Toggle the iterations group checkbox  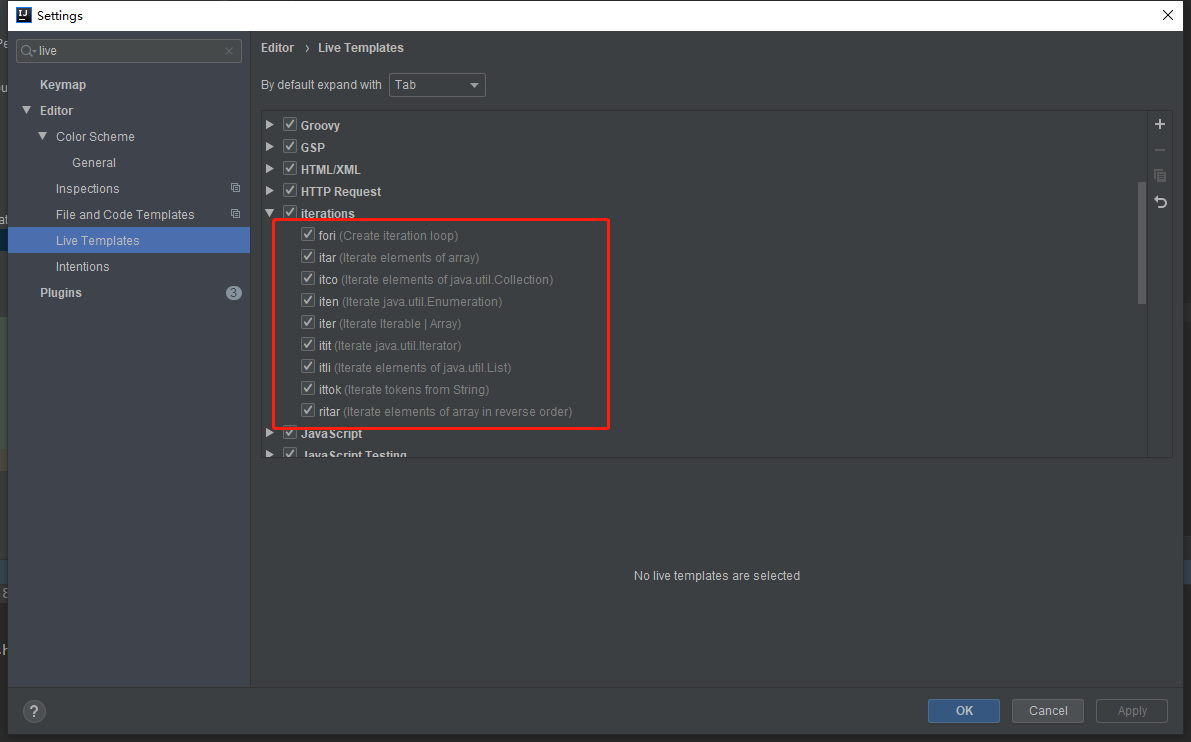[x=290, y=213]
